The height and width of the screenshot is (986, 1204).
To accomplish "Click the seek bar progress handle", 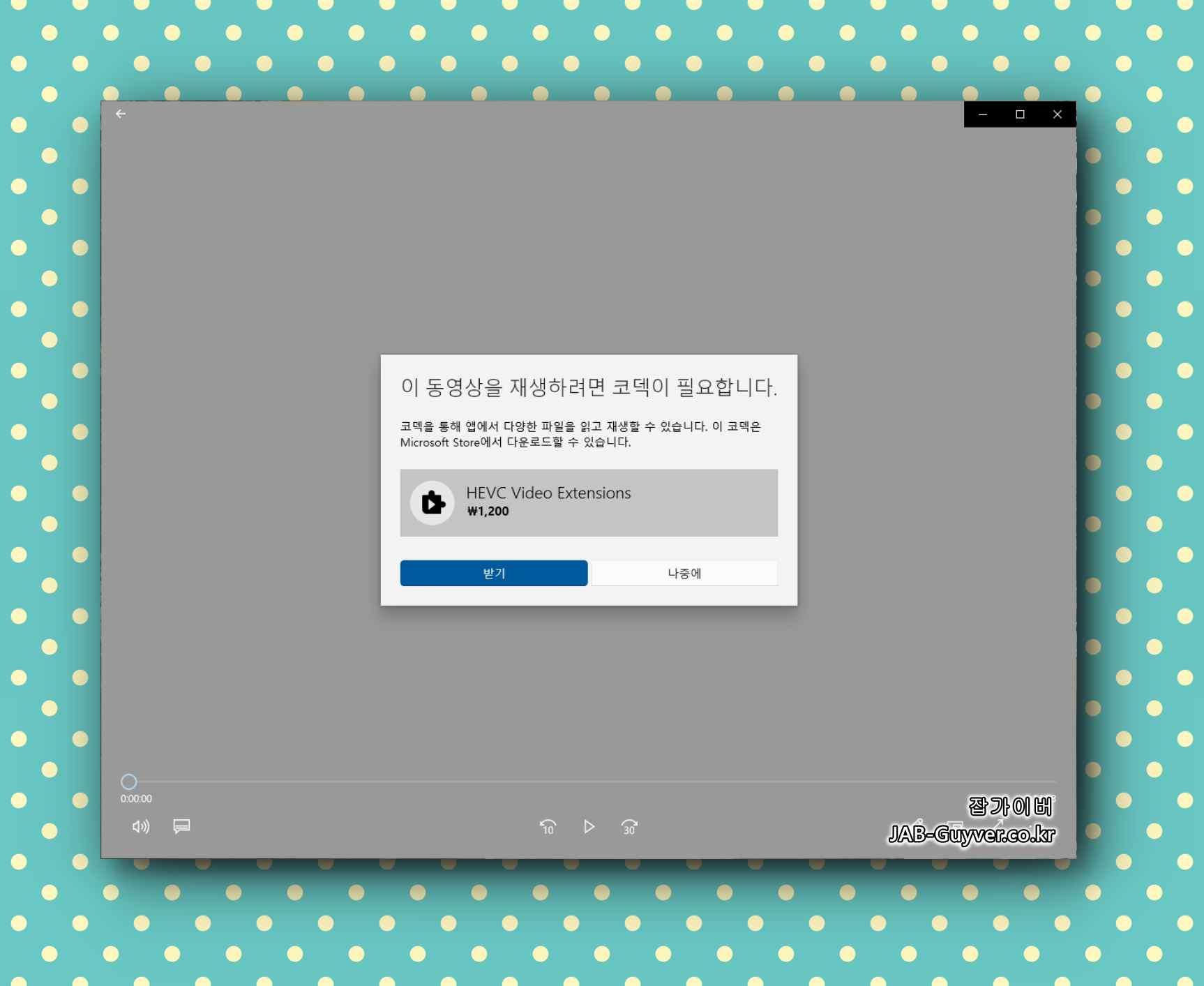I will click(x=129, y=782).
